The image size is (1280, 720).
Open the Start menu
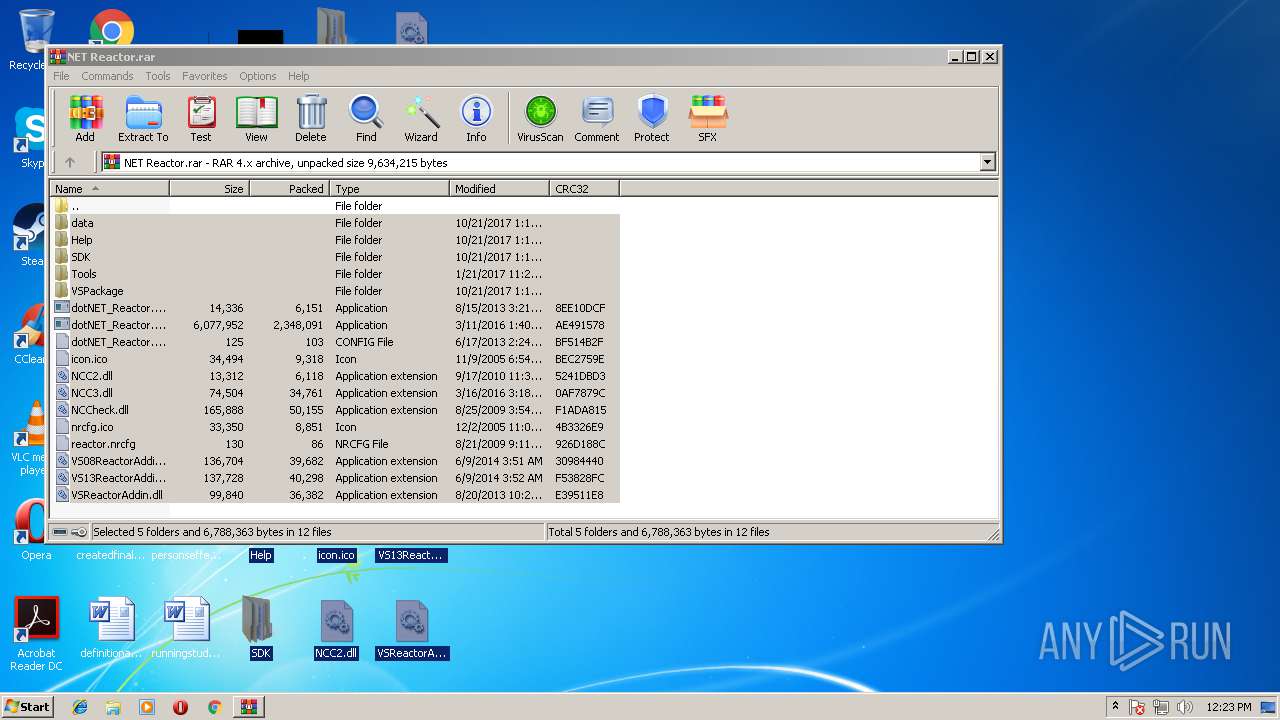28,707
